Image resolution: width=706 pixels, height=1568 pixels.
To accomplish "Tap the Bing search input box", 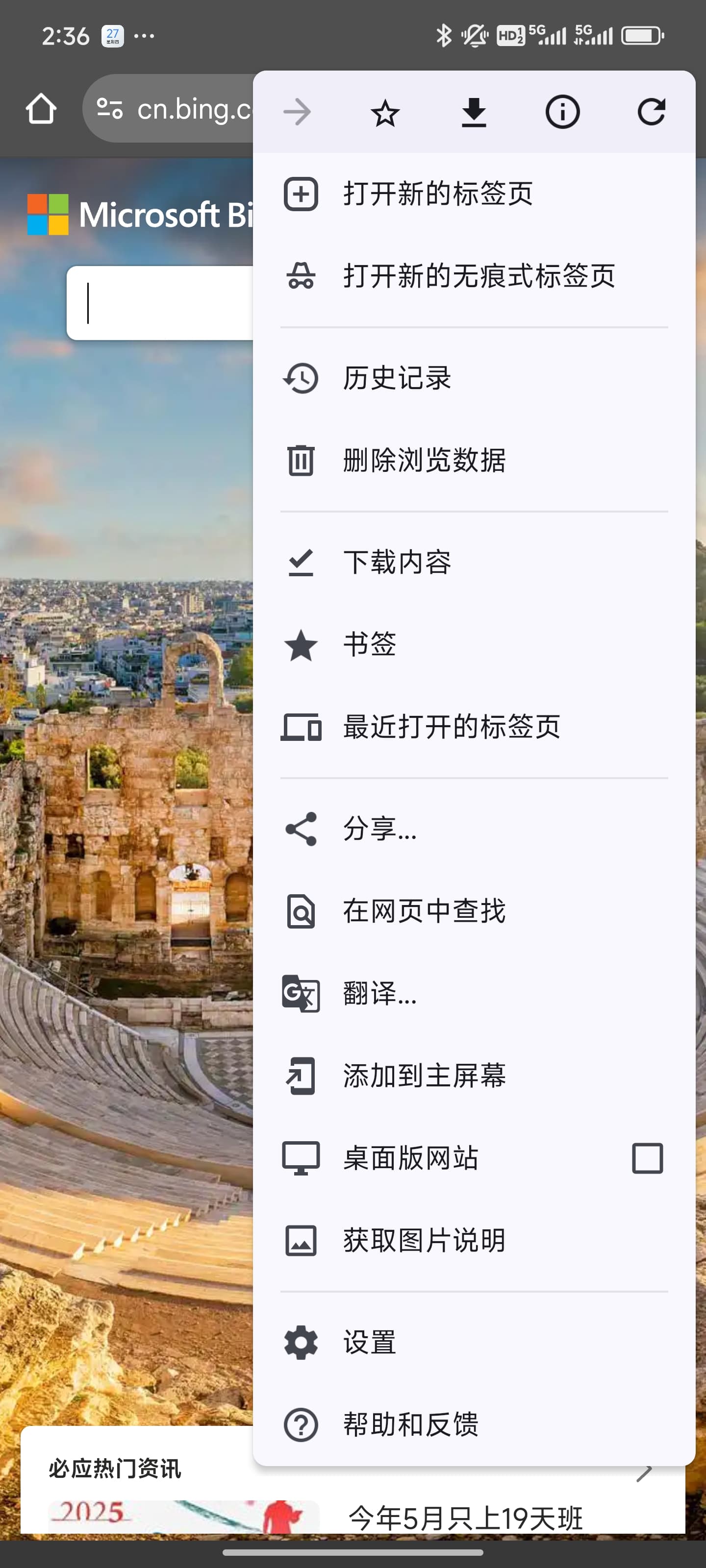I will 160,302.
